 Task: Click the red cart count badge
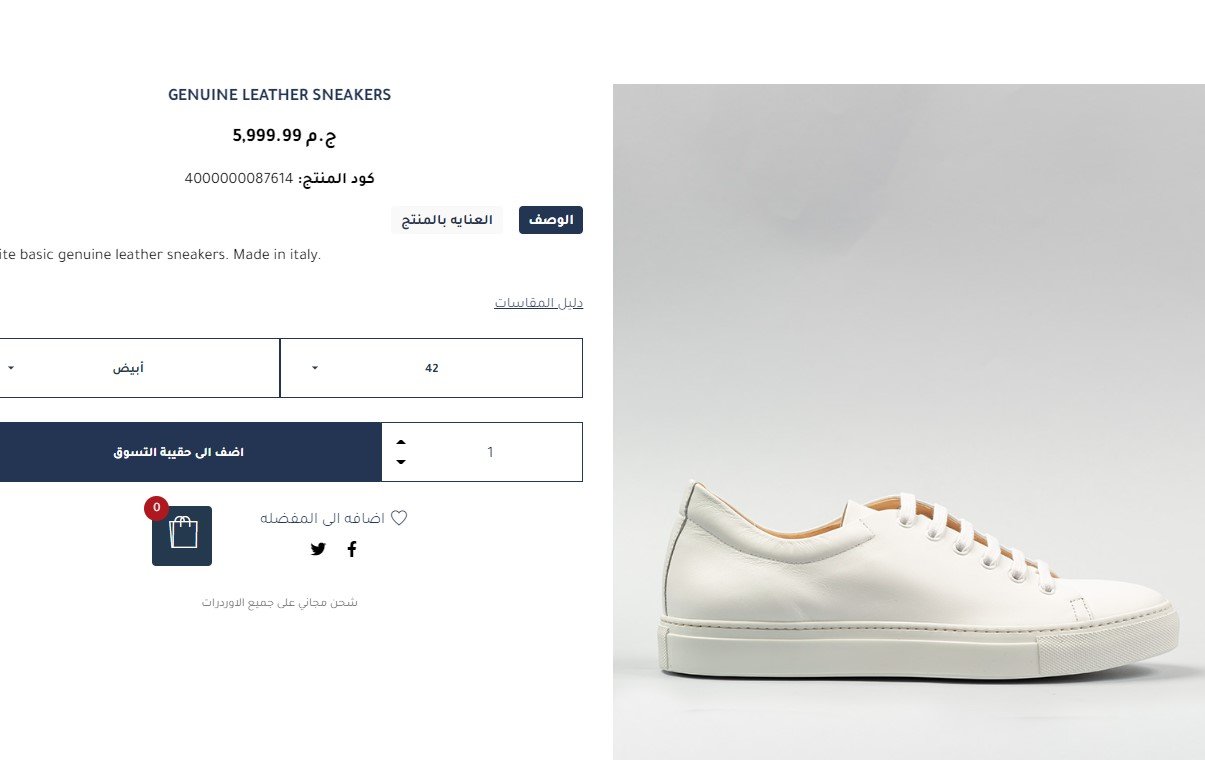point(156,507)
